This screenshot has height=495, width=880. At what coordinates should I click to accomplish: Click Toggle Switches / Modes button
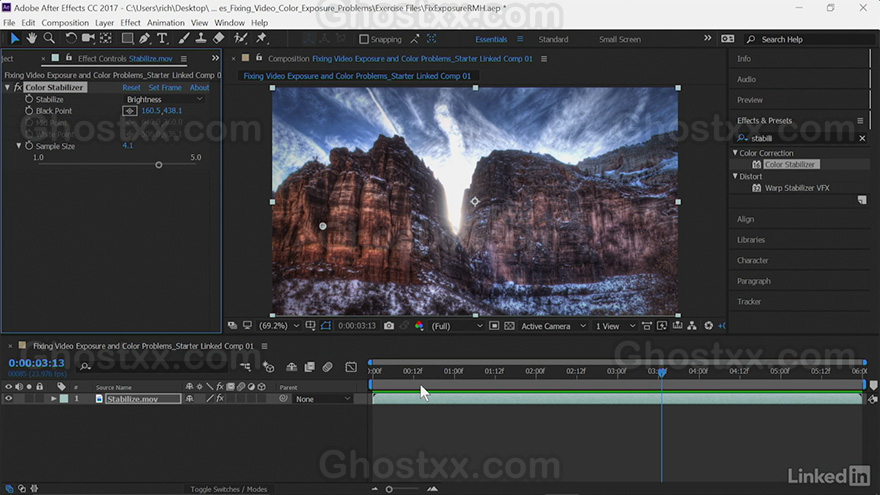(229, 489)
